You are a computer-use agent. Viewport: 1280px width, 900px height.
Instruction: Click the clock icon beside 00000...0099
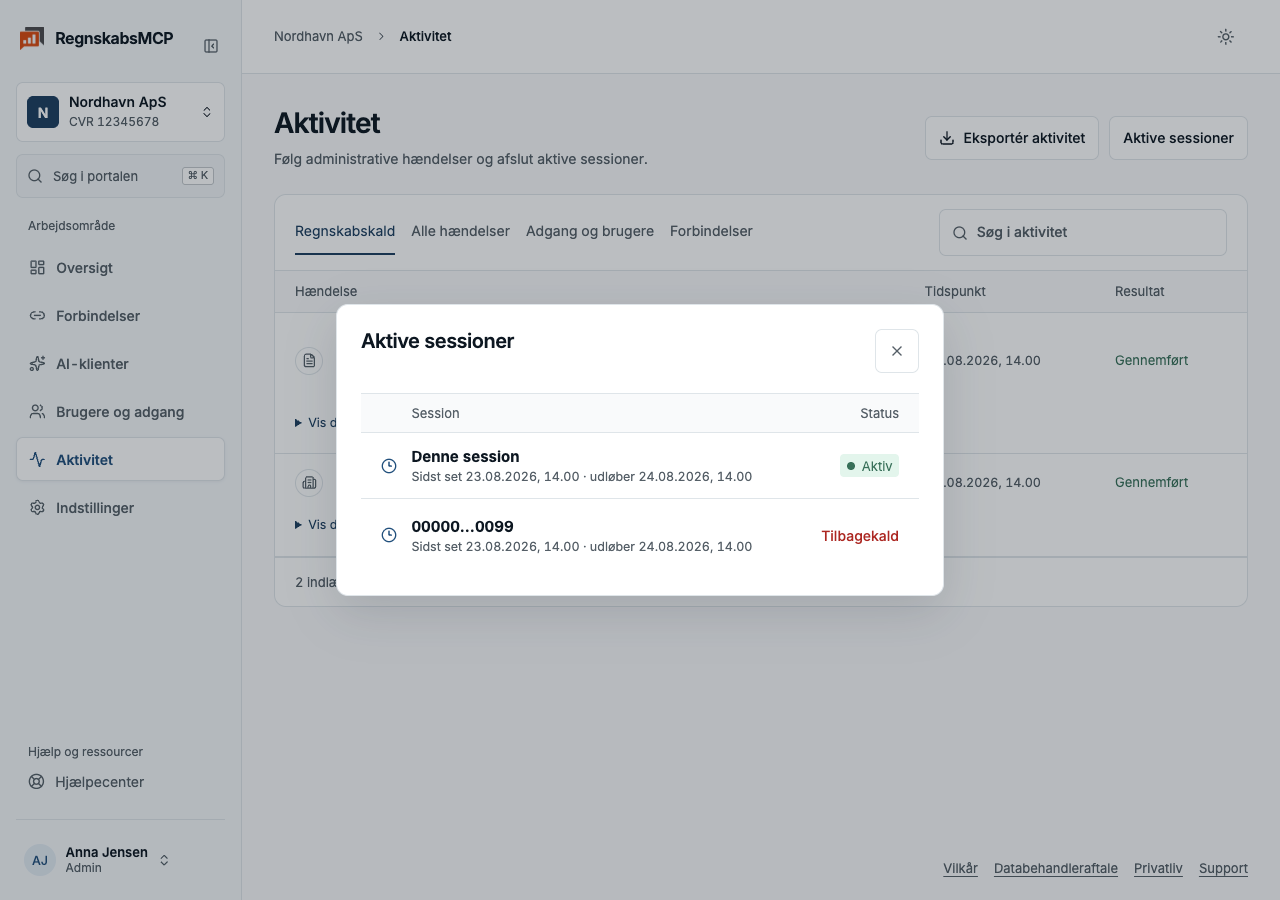point(389,536)
